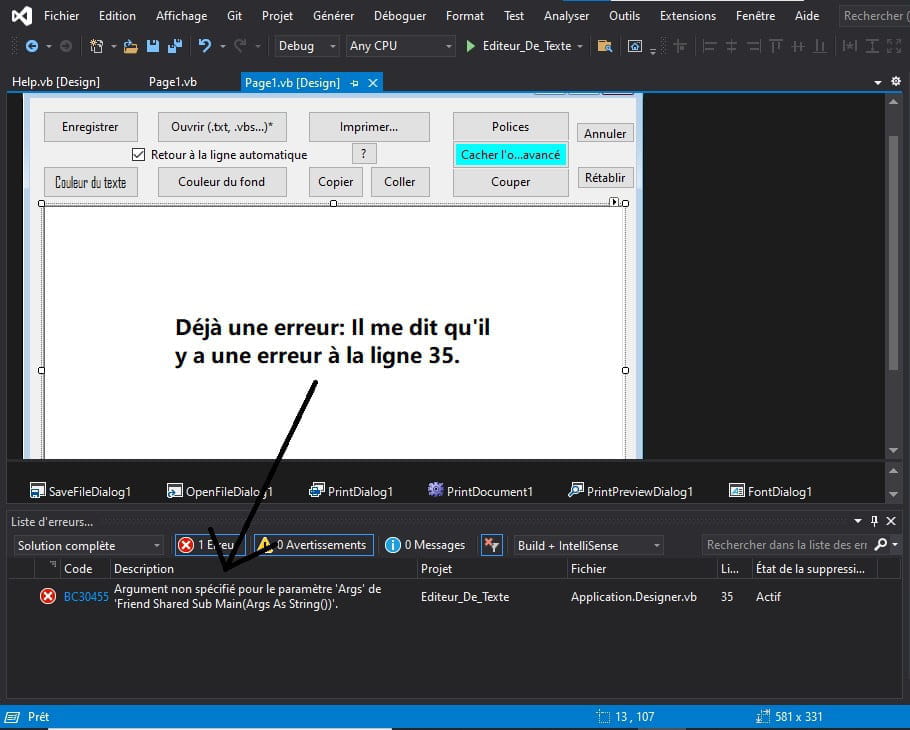Click the make same width icon

[850, 45]
